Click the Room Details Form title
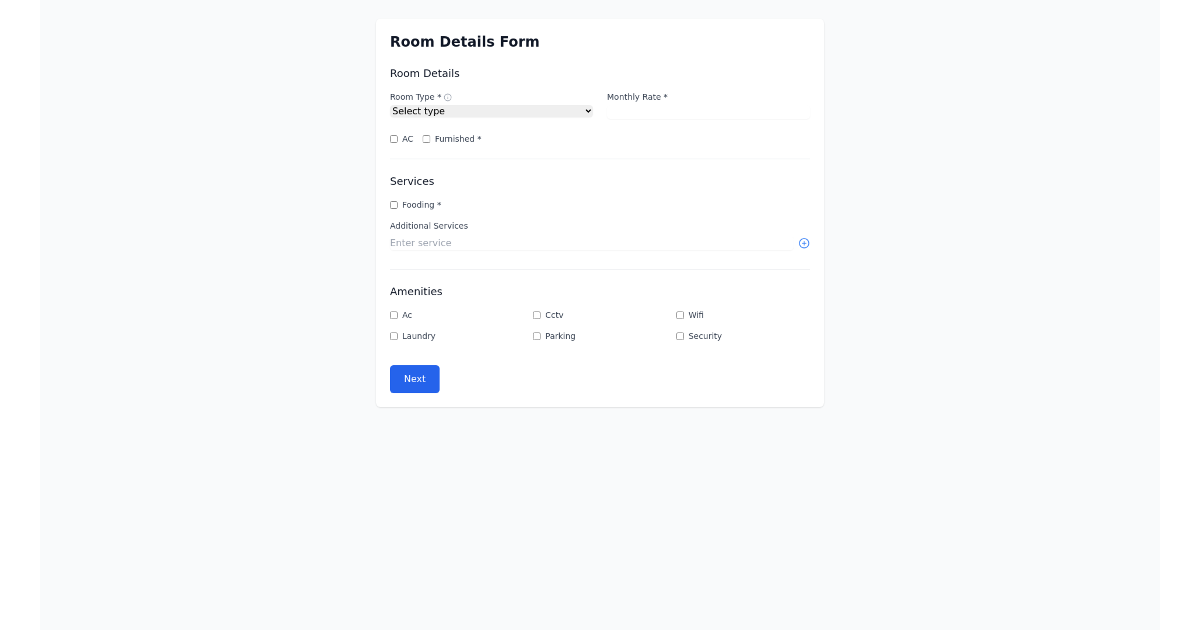The height and width of the screenshot is (630, 1200). [x=464, y=41]
